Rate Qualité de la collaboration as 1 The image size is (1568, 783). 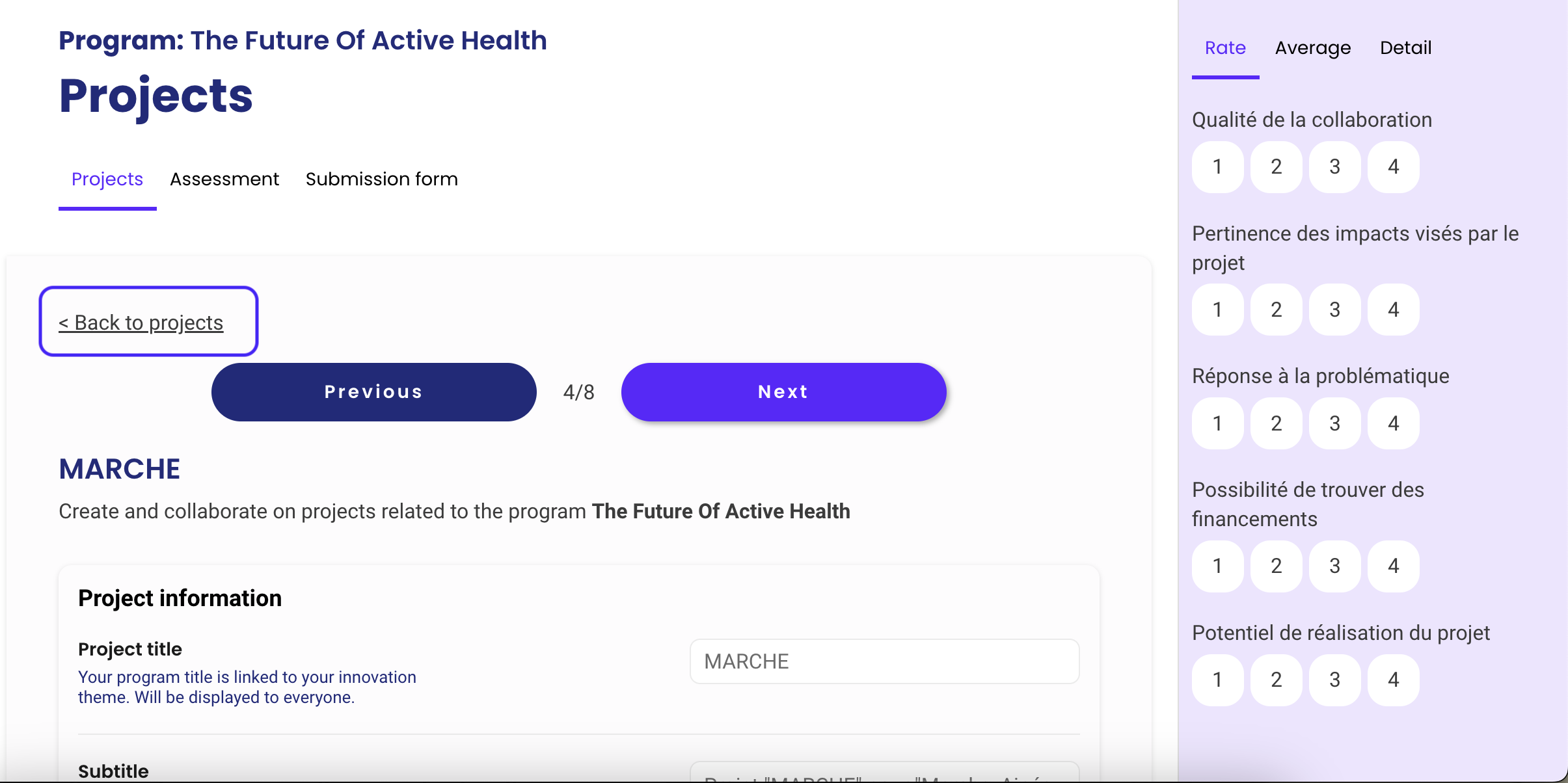coord(1217,167)
